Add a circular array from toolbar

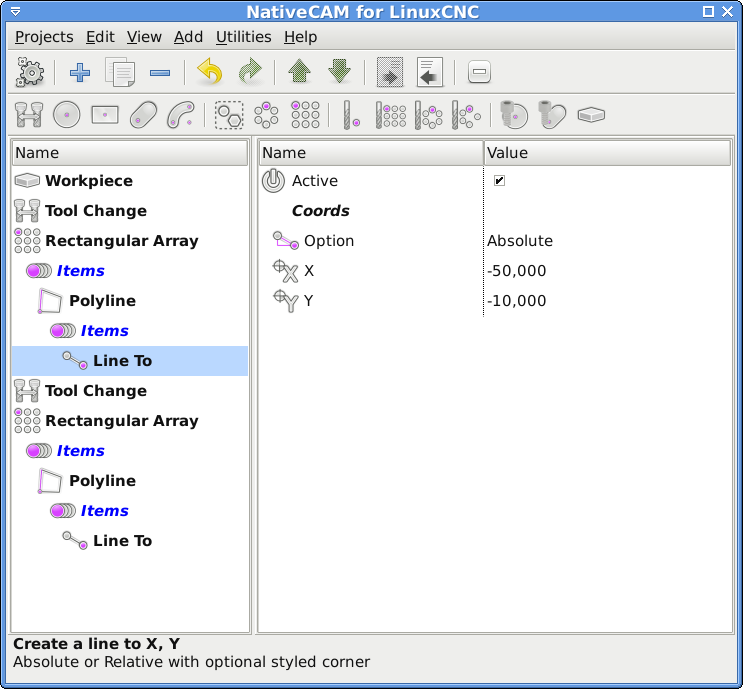pos(267,115)
